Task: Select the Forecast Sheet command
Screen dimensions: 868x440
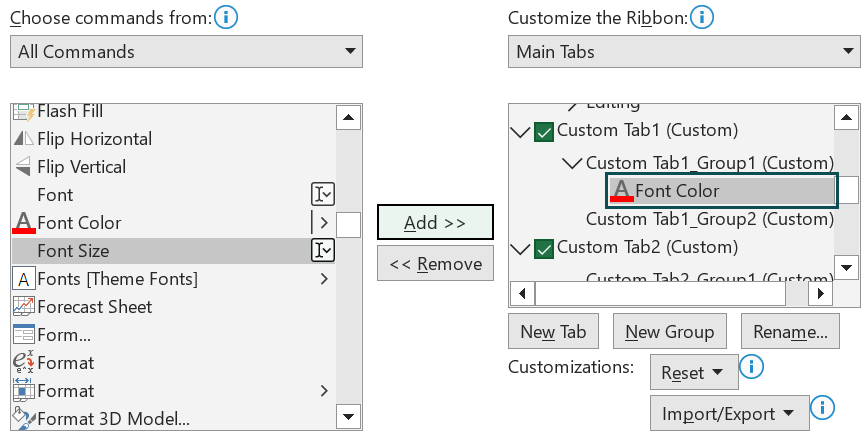Action: (x=173, y=307)
